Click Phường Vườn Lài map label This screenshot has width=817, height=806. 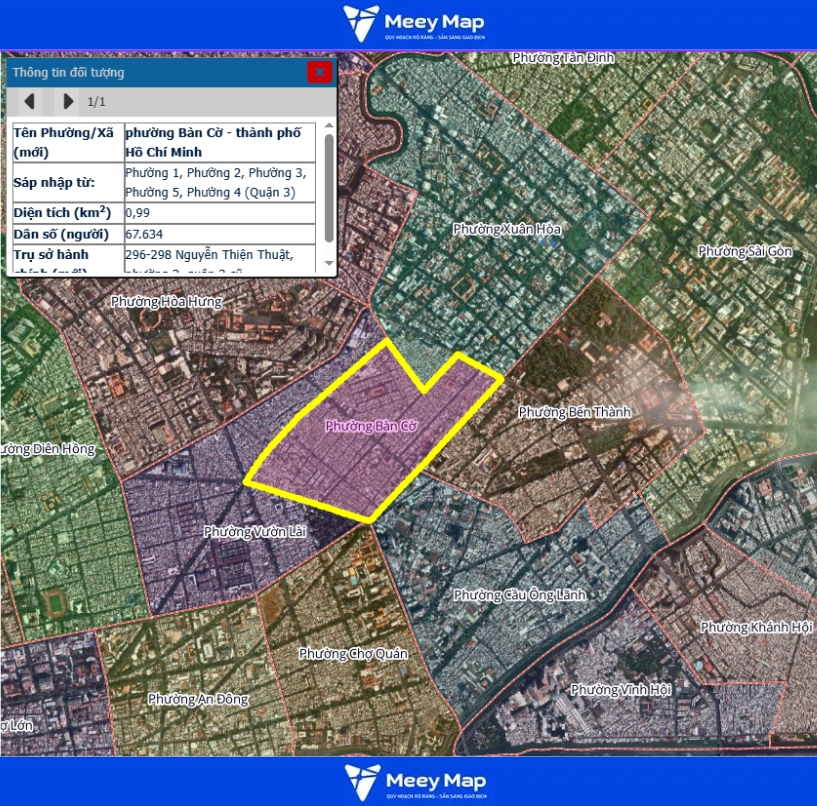pyautogui.click(x=254, y=532)
